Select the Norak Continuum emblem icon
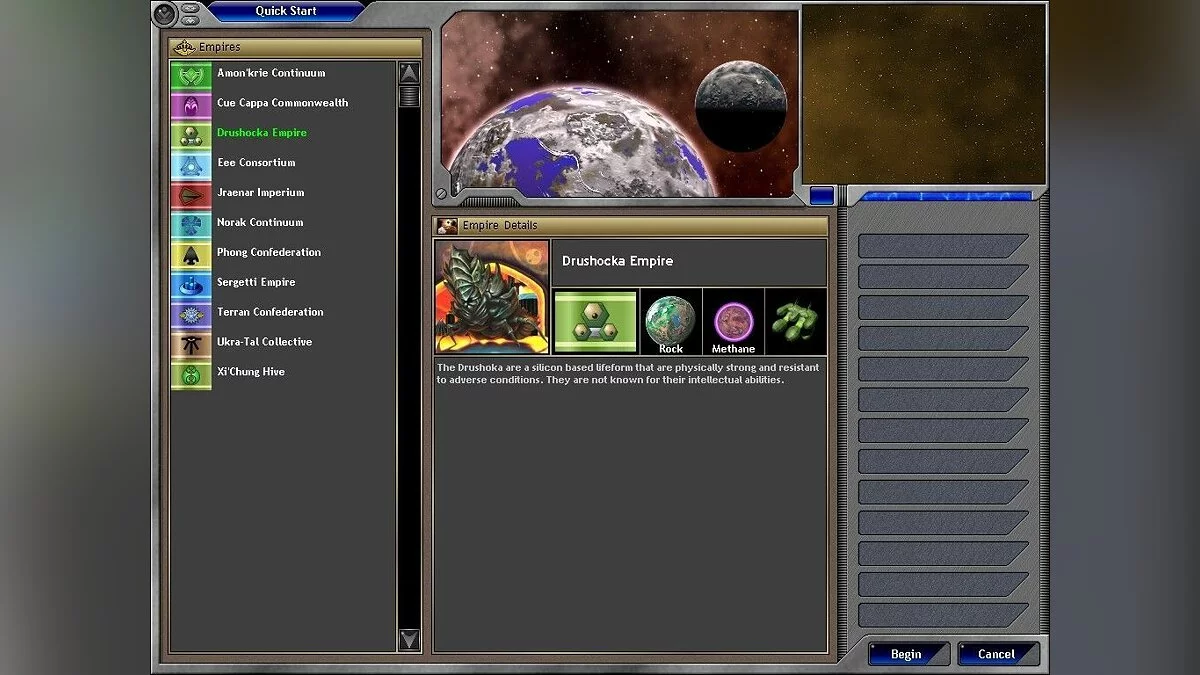Image resolution: width=1200 pixels, height=675 pixels. (191, 224)
